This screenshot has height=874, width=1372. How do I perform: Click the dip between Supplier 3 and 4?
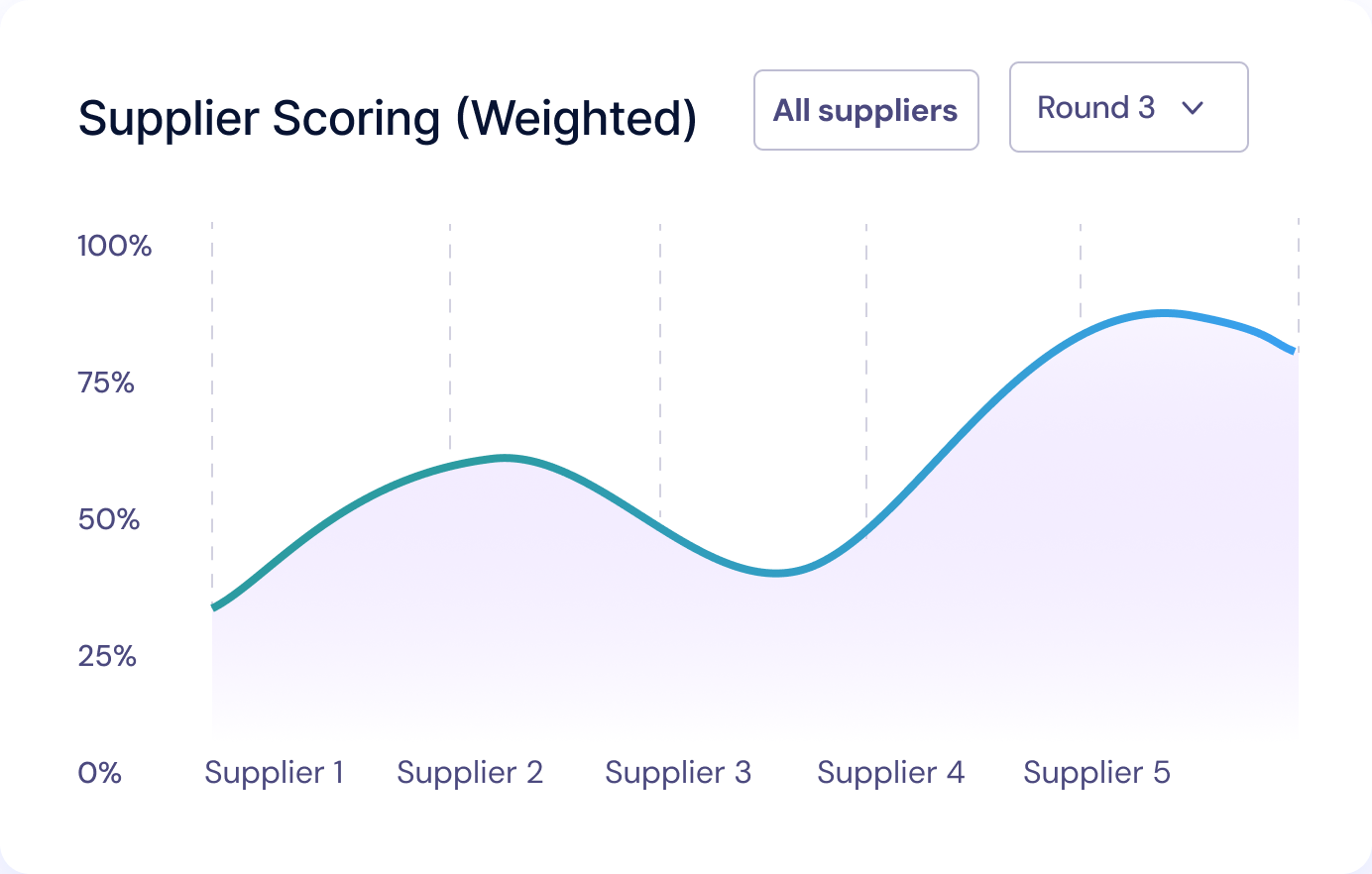click(x=776, y=572)
